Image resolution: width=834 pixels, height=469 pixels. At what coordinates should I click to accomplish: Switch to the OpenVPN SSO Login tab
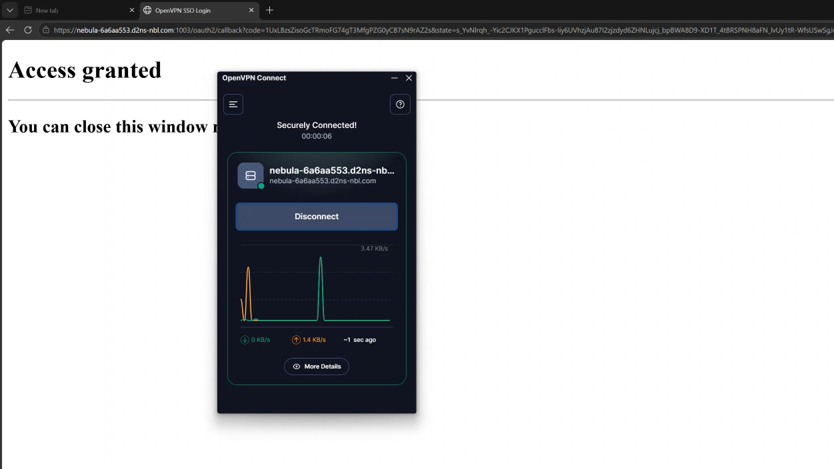click(198, 10)
